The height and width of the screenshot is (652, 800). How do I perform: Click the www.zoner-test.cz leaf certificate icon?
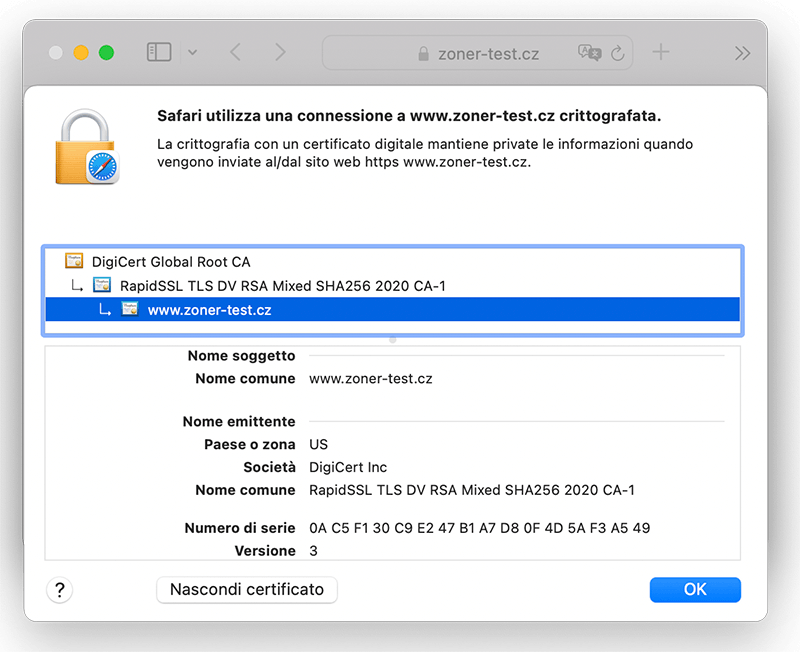point(130,309)
